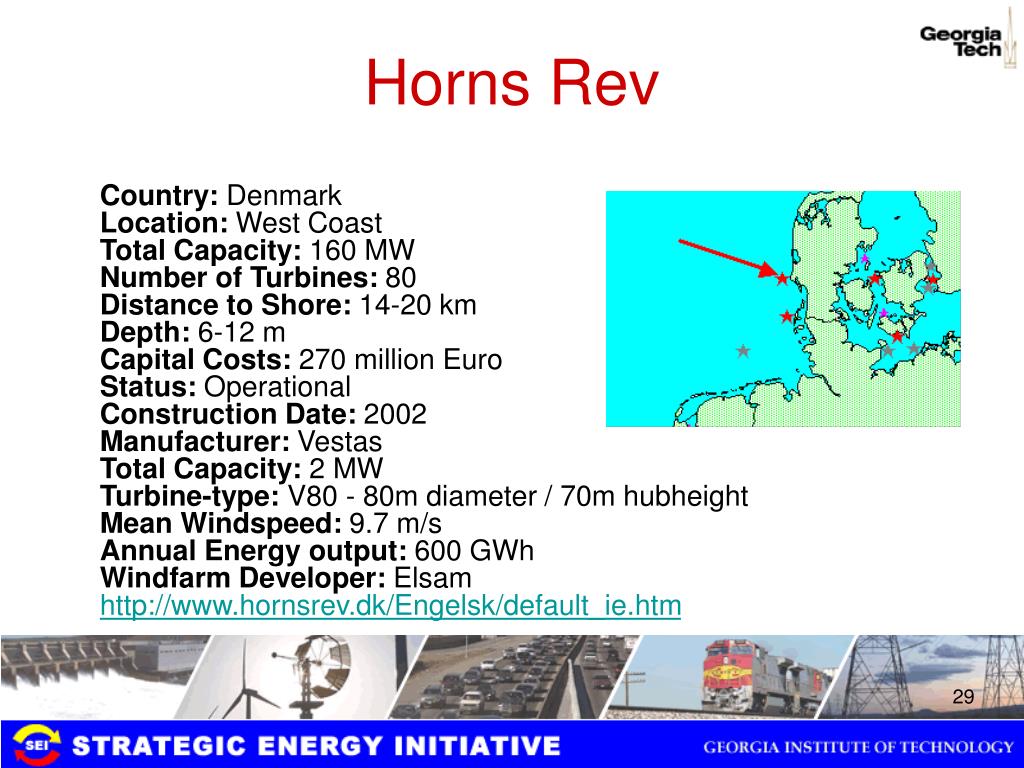This screenshot has height=768, width=1024.
Task: Click the slide number 29
Action: point(963,697)
